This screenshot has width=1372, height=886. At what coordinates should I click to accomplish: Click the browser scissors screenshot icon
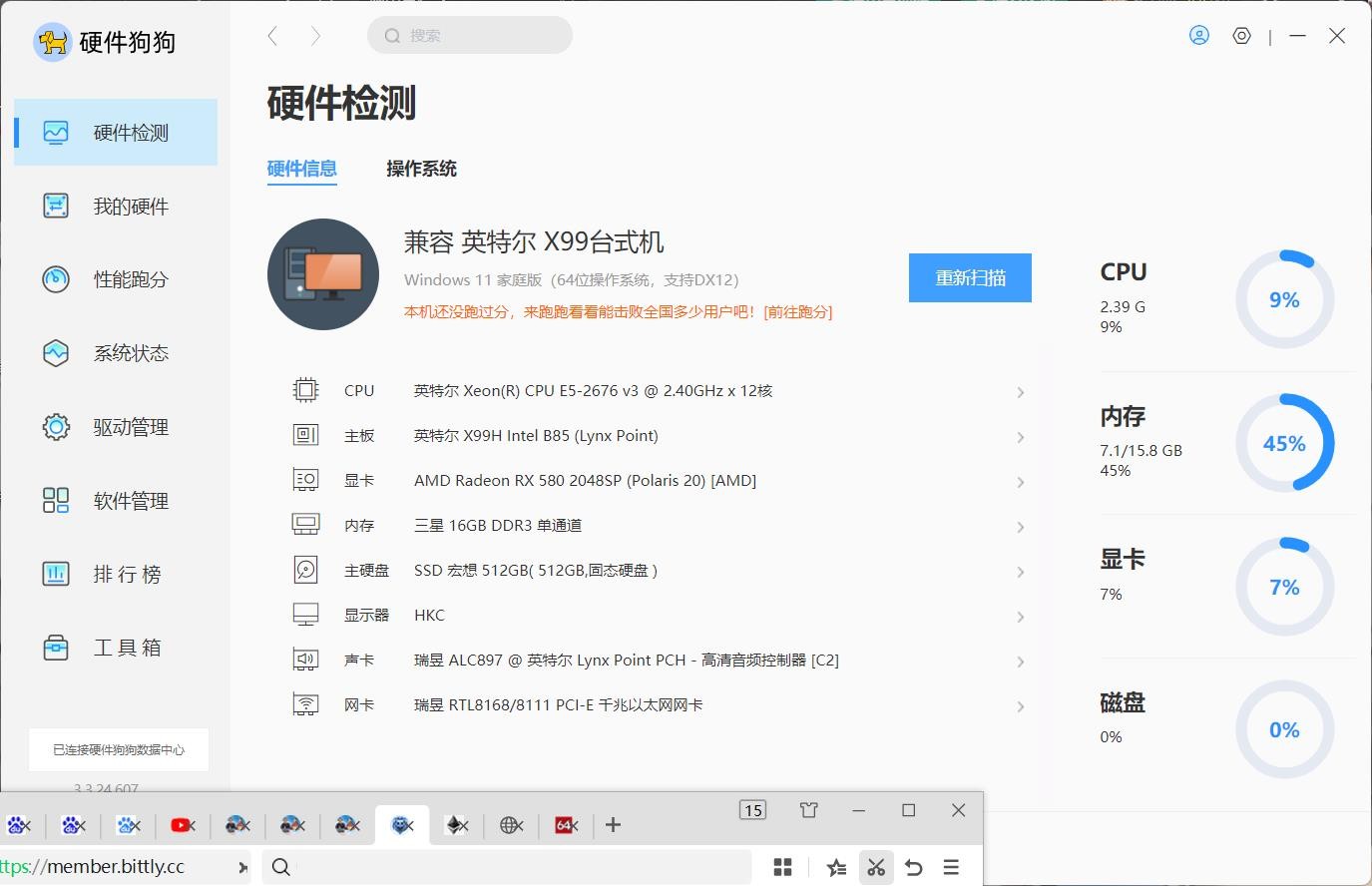point(876,867)
